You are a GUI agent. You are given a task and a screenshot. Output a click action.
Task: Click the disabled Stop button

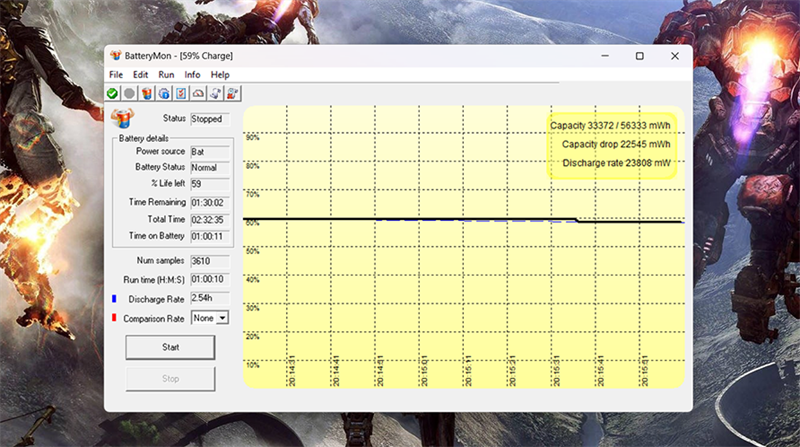click(x=170, y=379)
